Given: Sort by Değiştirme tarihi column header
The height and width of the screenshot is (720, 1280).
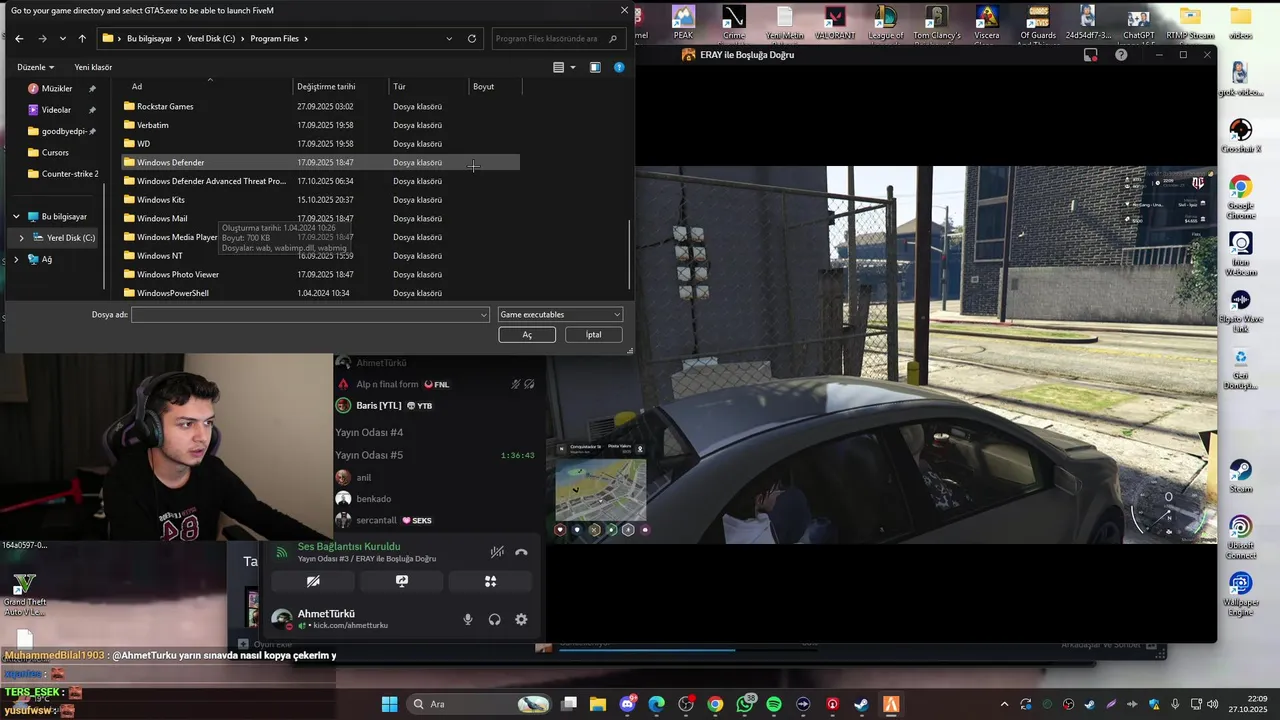Looking at the screenshot, I should coord(341,86).
